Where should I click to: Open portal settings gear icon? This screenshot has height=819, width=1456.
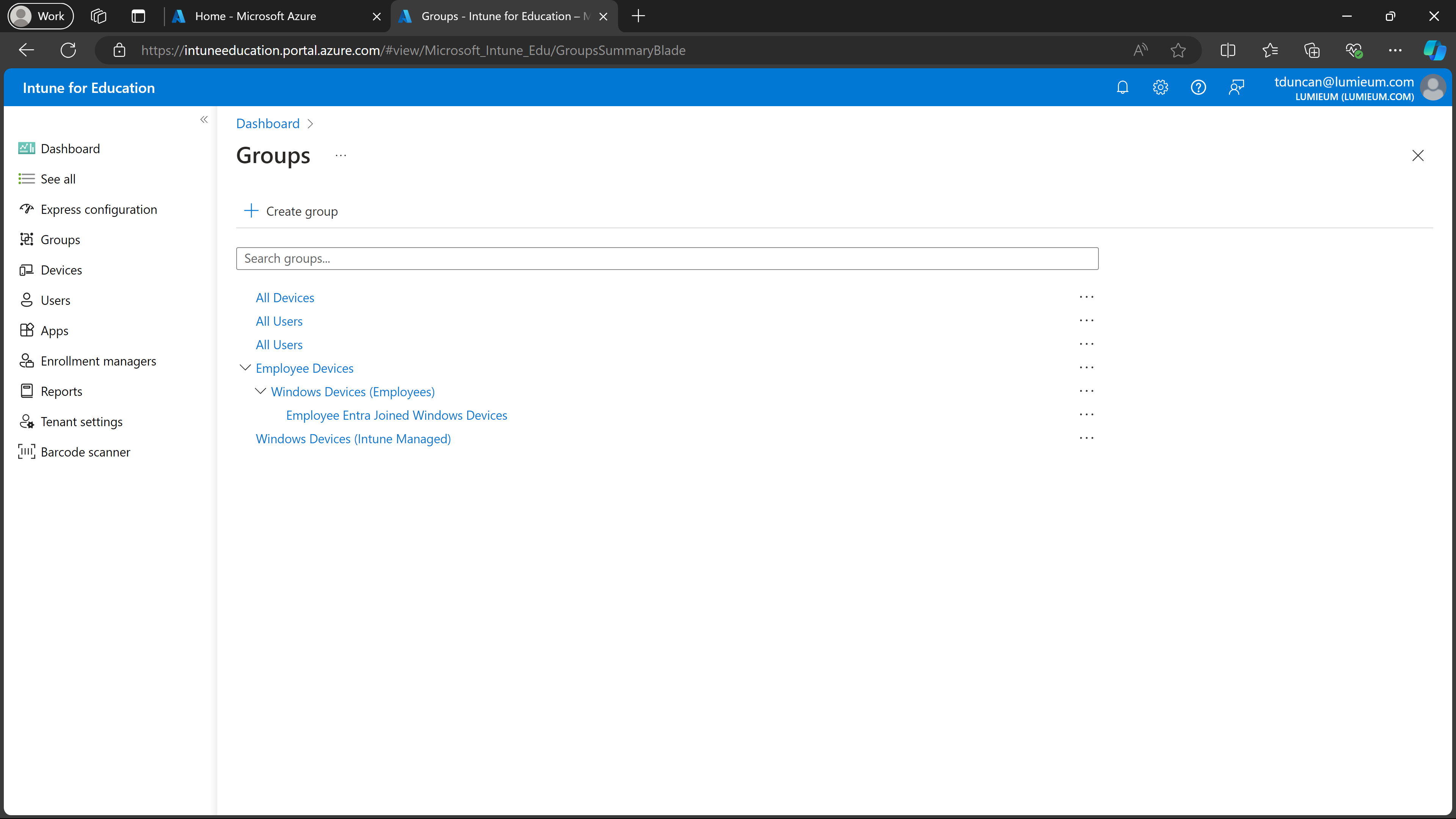point(1160,87)
